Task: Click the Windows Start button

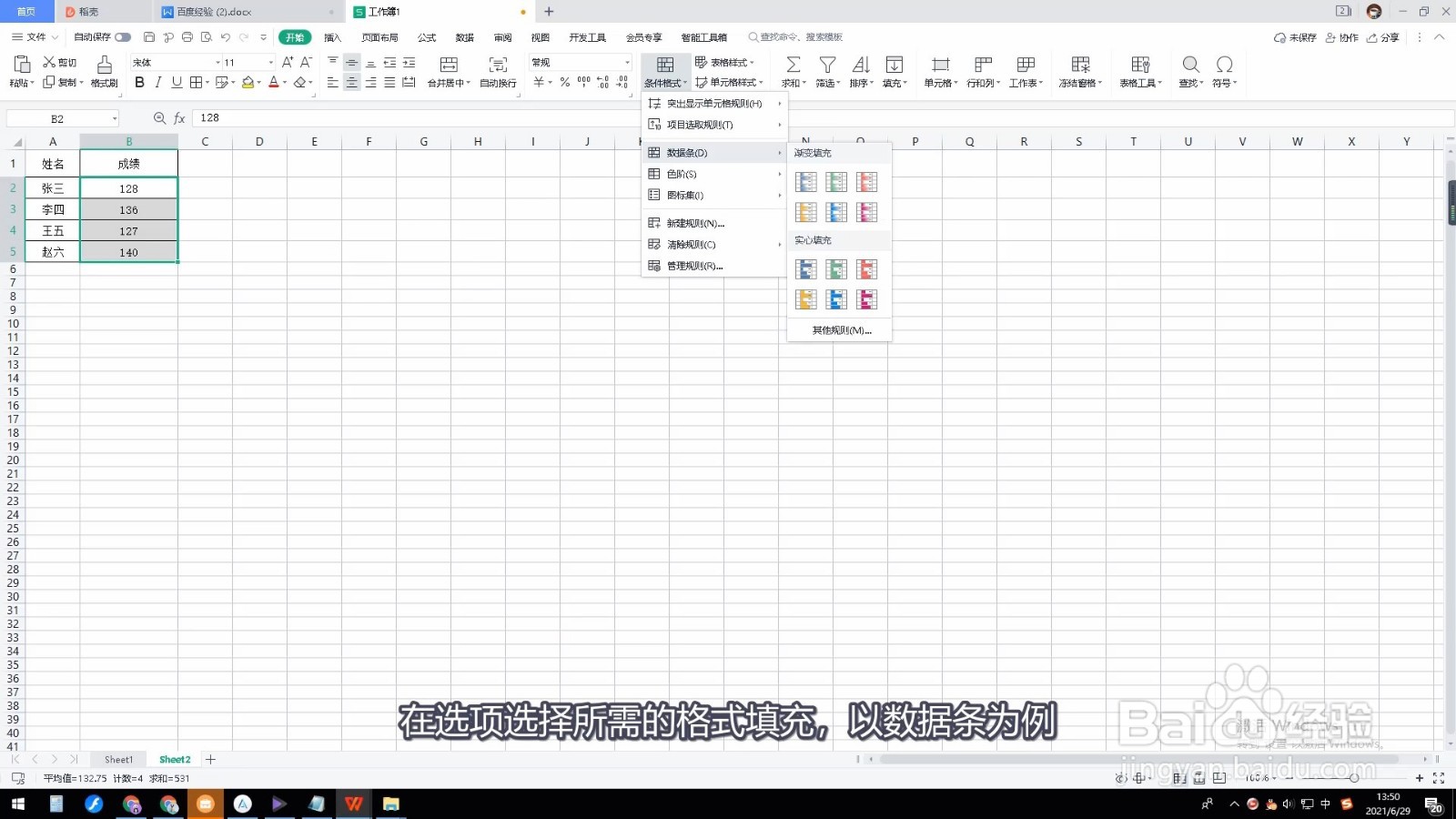Action: point(17,804)
